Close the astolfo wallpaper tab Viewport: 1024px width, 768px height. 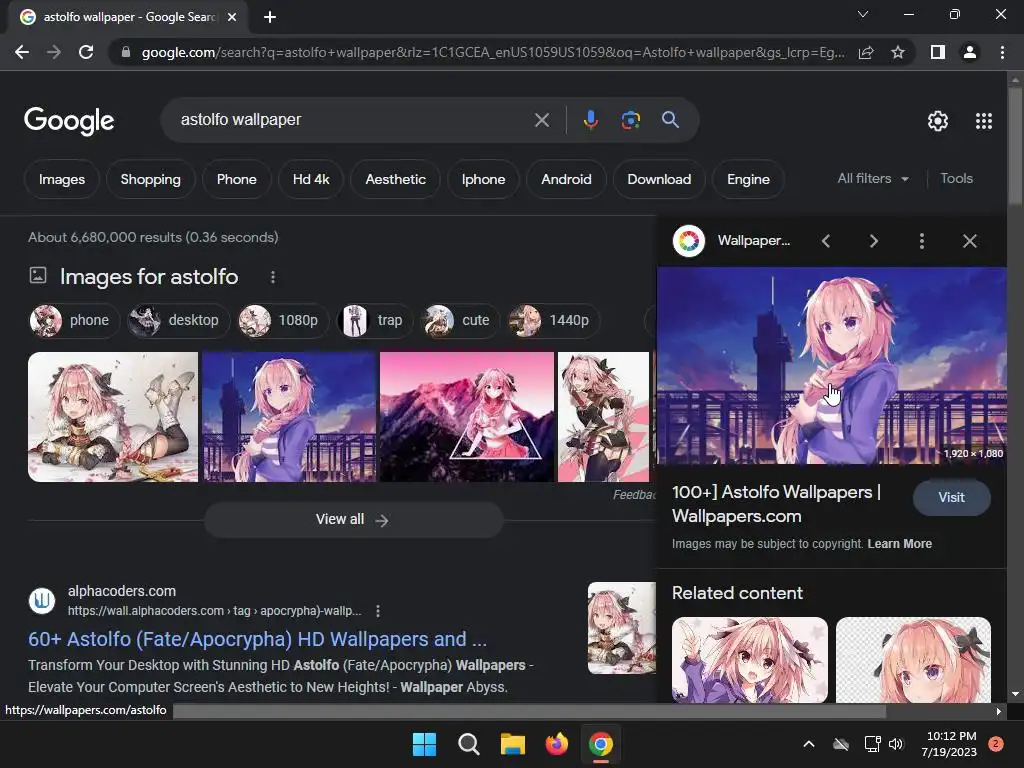click(232, 17)
